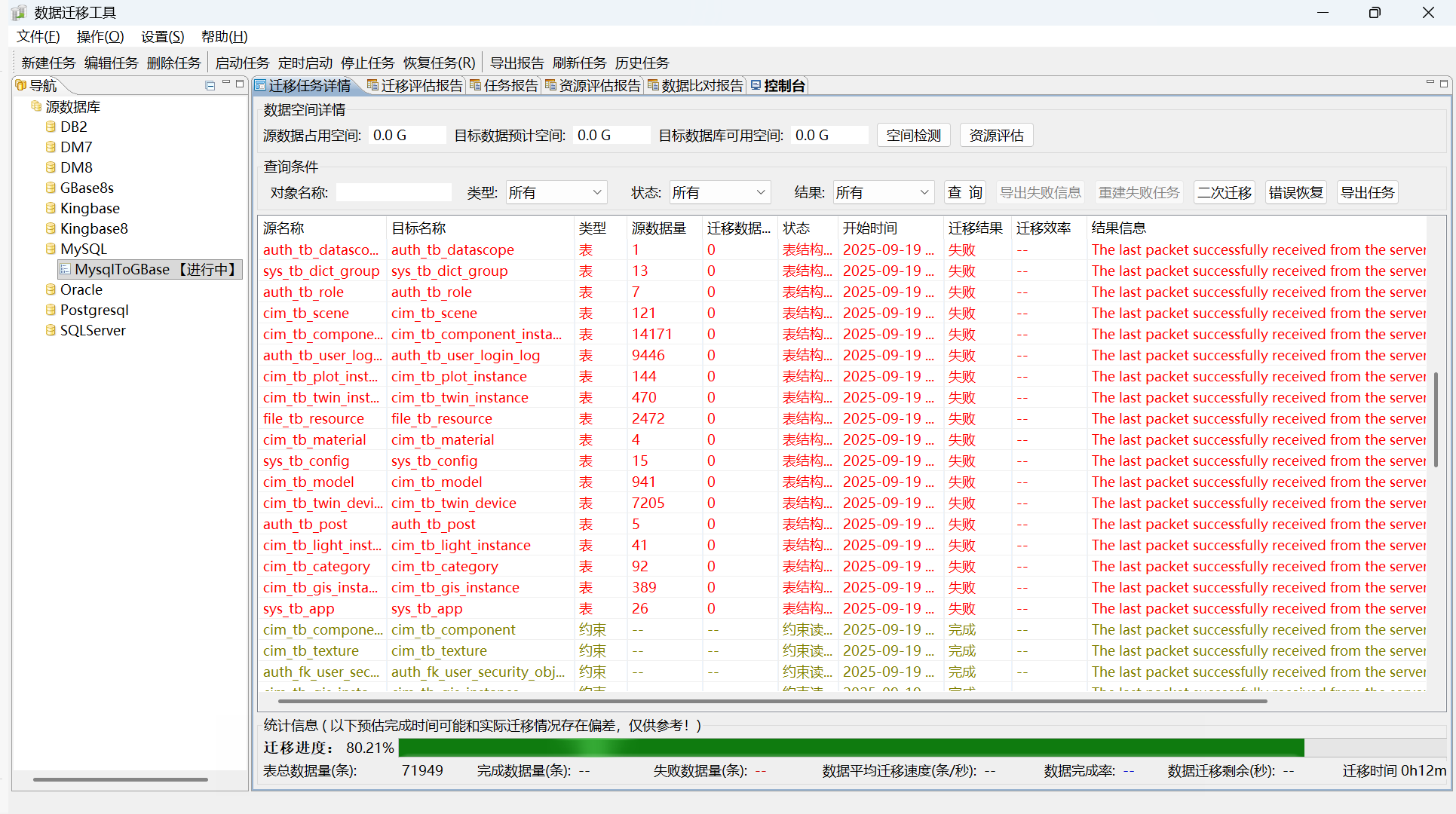Open the 帮助(H) menu
This screenshot has width=1456, height=814.
coord(225,37)
